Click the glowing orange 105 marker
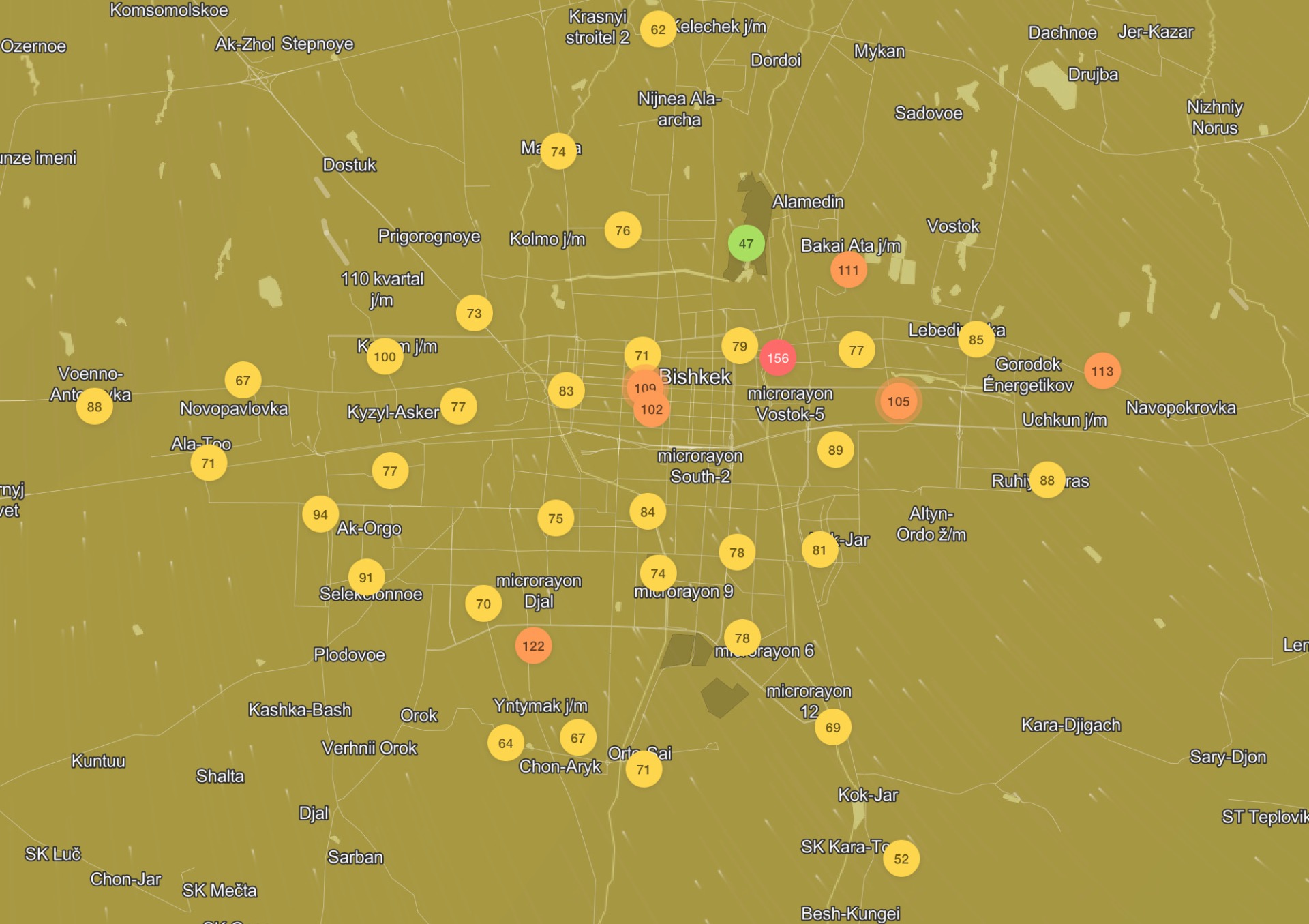1309x924 pixels. click(x=898, y=402)
